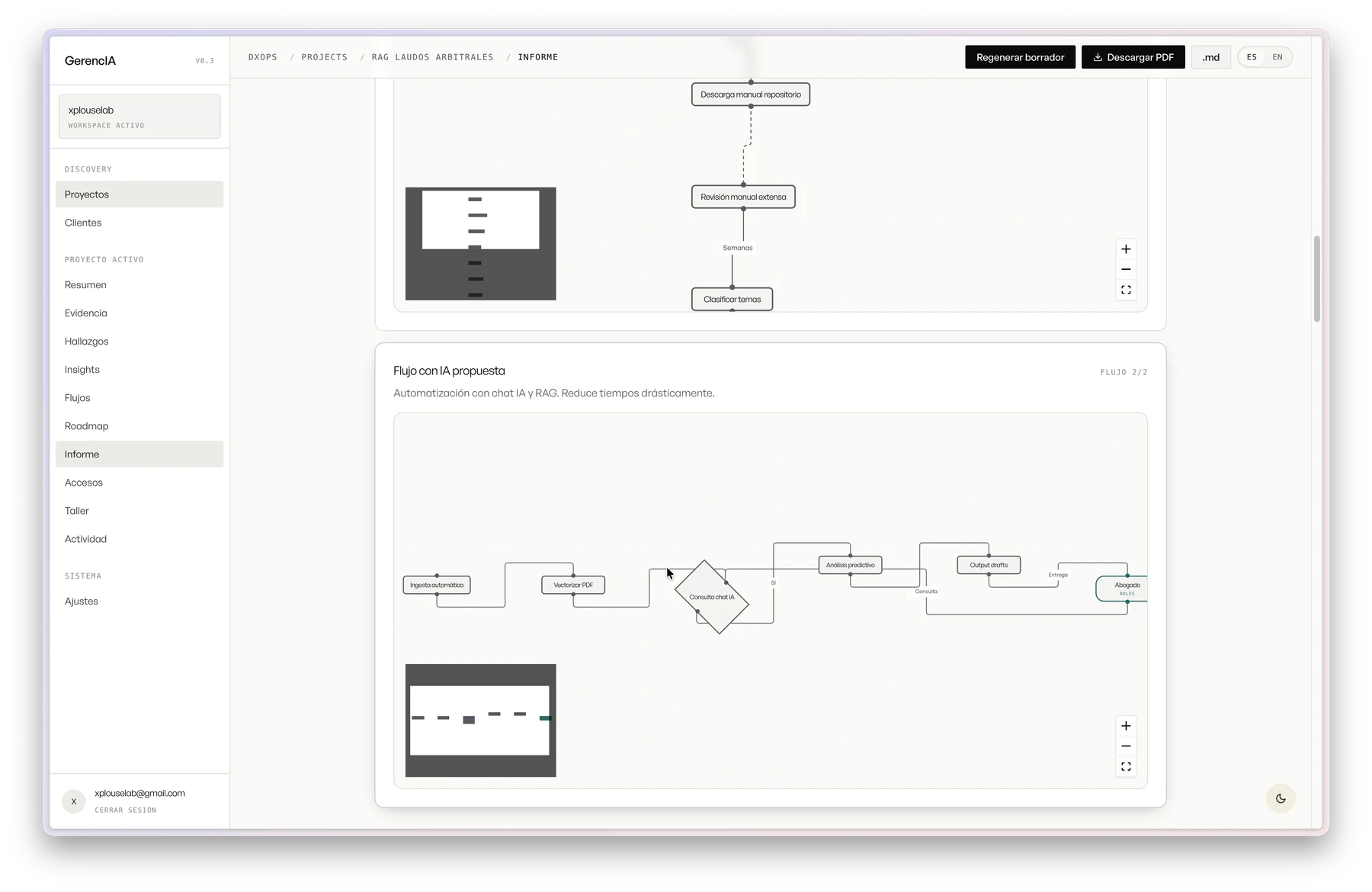The image size is (1372, 892).
Task: Open the Flujos section in sidebar
Action: (139, 398)
